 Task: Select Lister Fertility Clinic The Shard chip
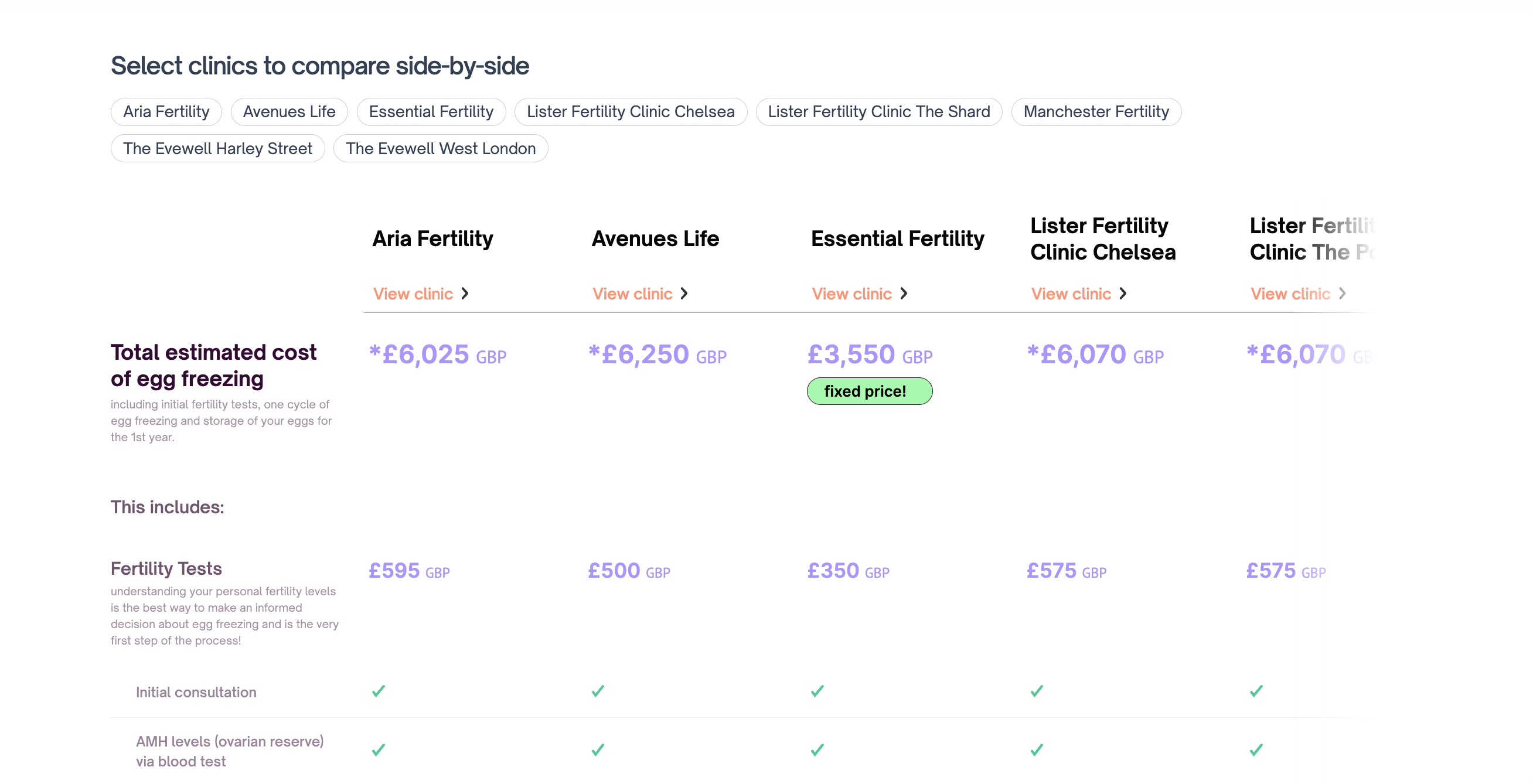pos(879,112)
